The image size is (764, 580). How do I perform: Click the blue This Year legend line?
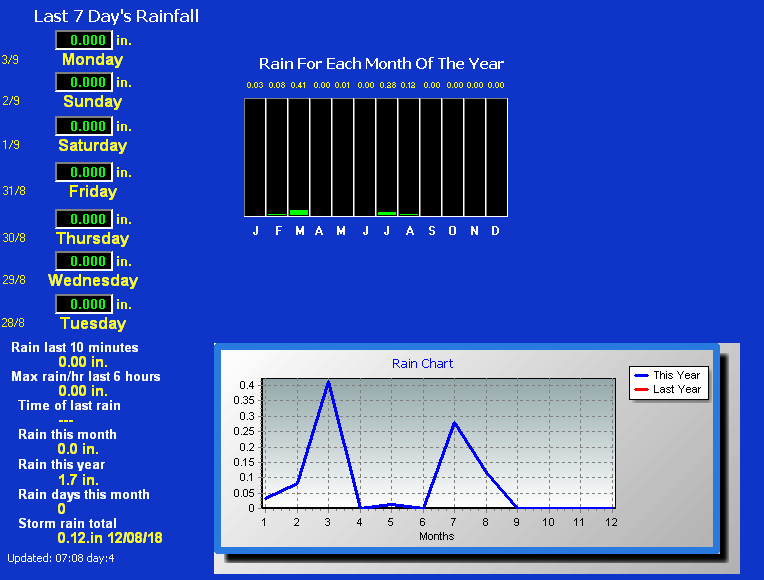pos(640,376)
